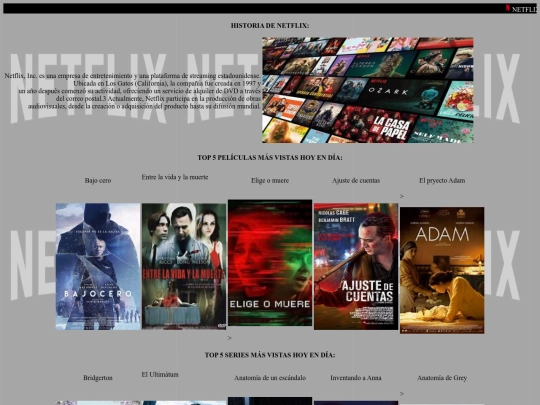Viewport: 540px width, 405px height.
Task: Click the 'Inventando a Anna' series title
Action: click(x=356, y=378)
